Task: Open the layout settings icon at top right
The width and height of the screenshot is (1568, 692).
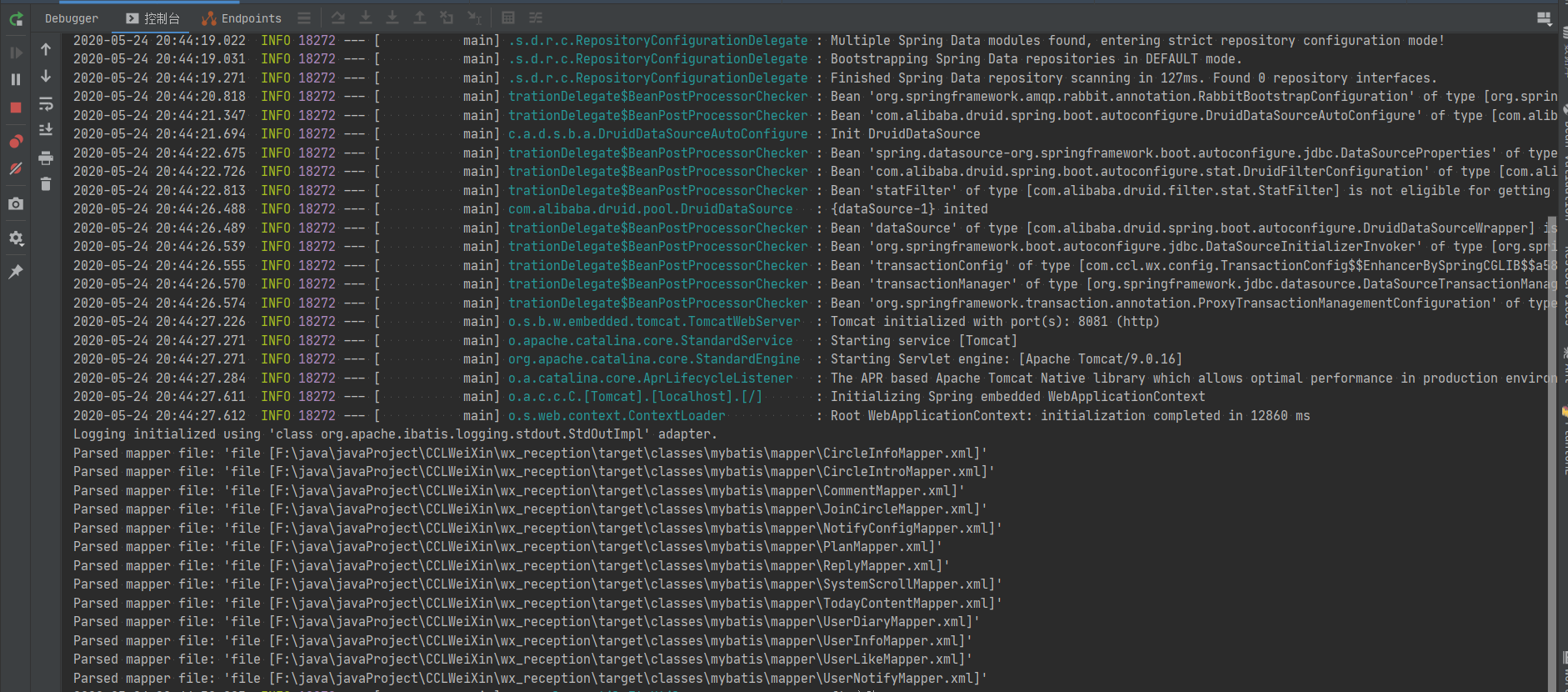Action: [x=1544, y=18]
